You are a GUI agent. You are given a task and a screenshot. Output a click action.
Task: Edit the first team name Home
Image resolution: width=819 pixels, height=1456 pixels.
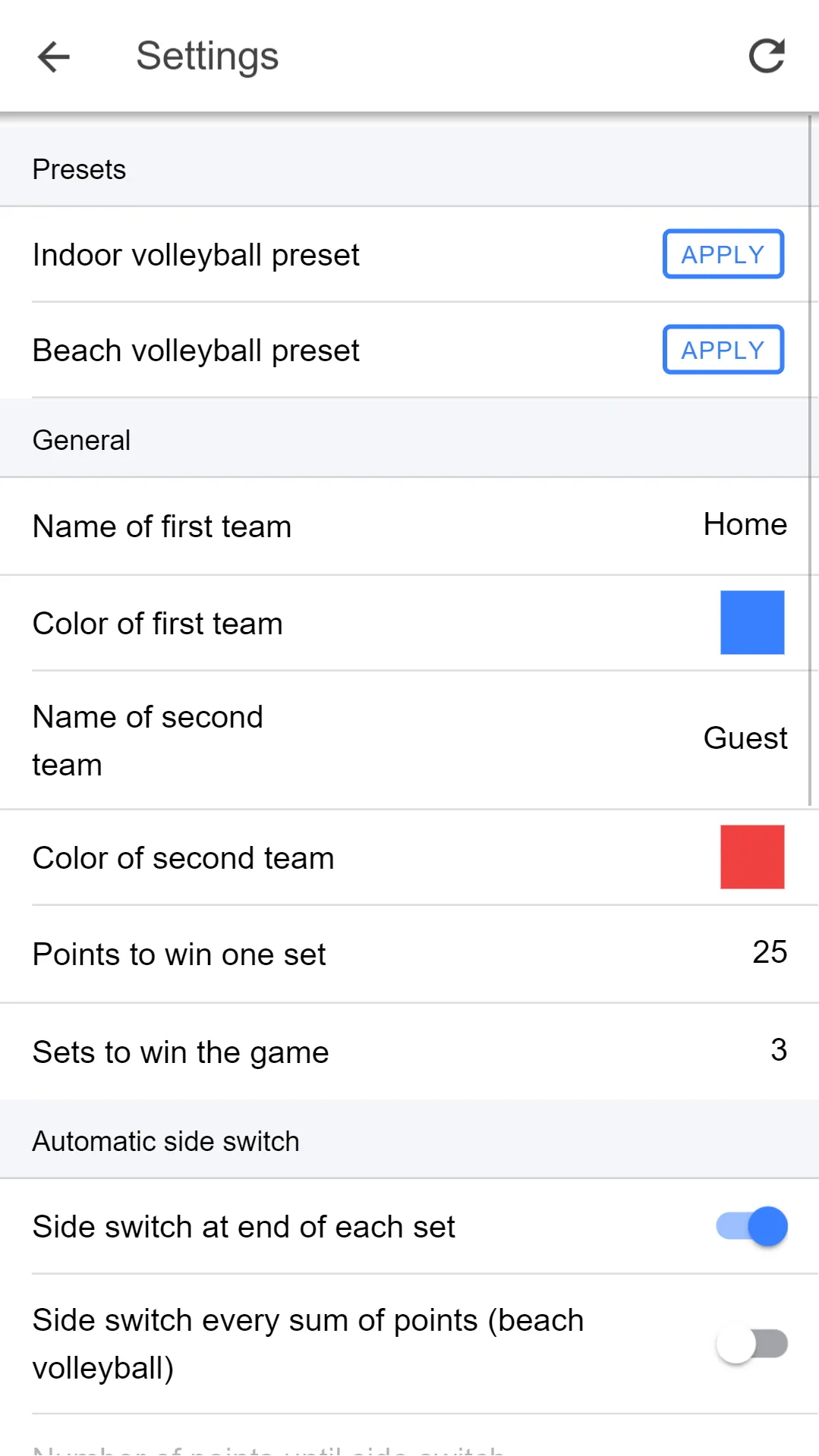(745, 524)
